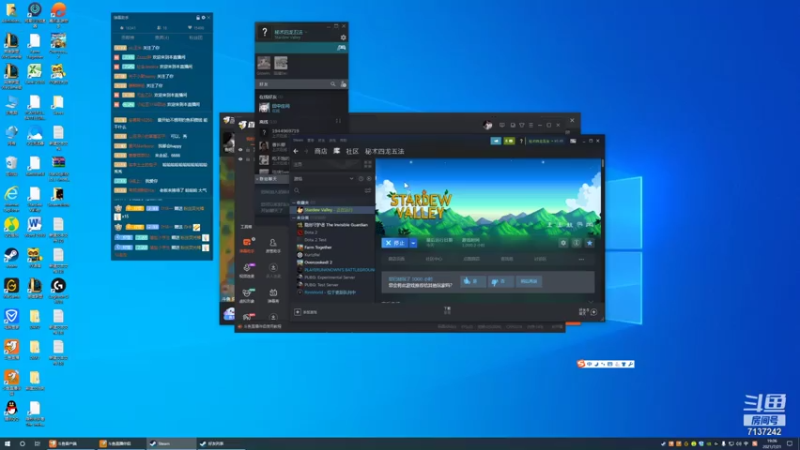Open the QQ penguin shortcut on the desktop

[x=11, y=411]
